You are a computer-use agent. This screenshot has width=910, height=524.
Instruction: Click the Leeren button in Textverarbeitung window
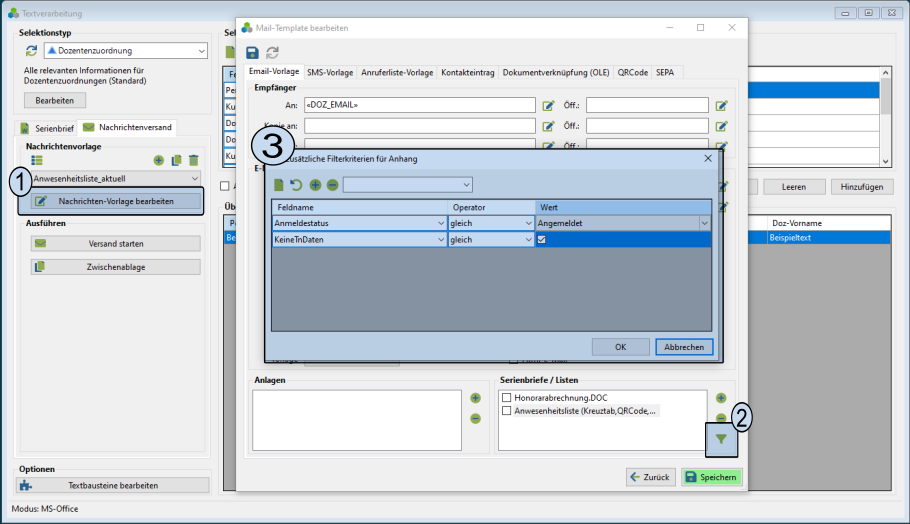(793, 187)
